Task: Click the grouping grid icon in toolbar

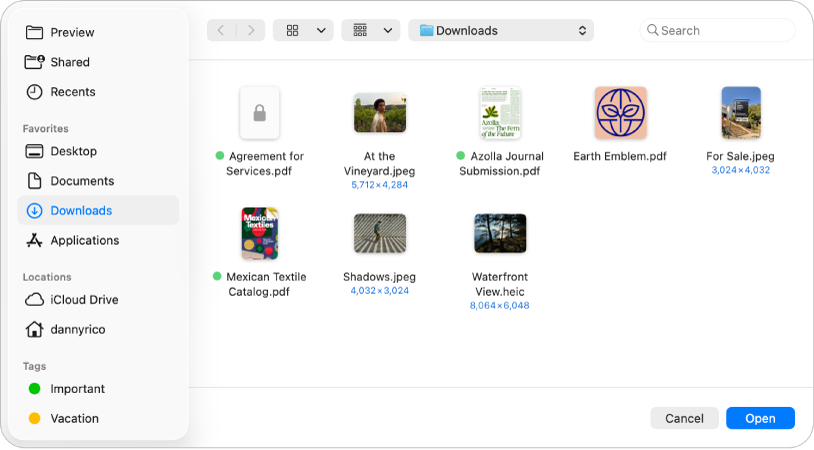Action: click(x=360, y=31)
